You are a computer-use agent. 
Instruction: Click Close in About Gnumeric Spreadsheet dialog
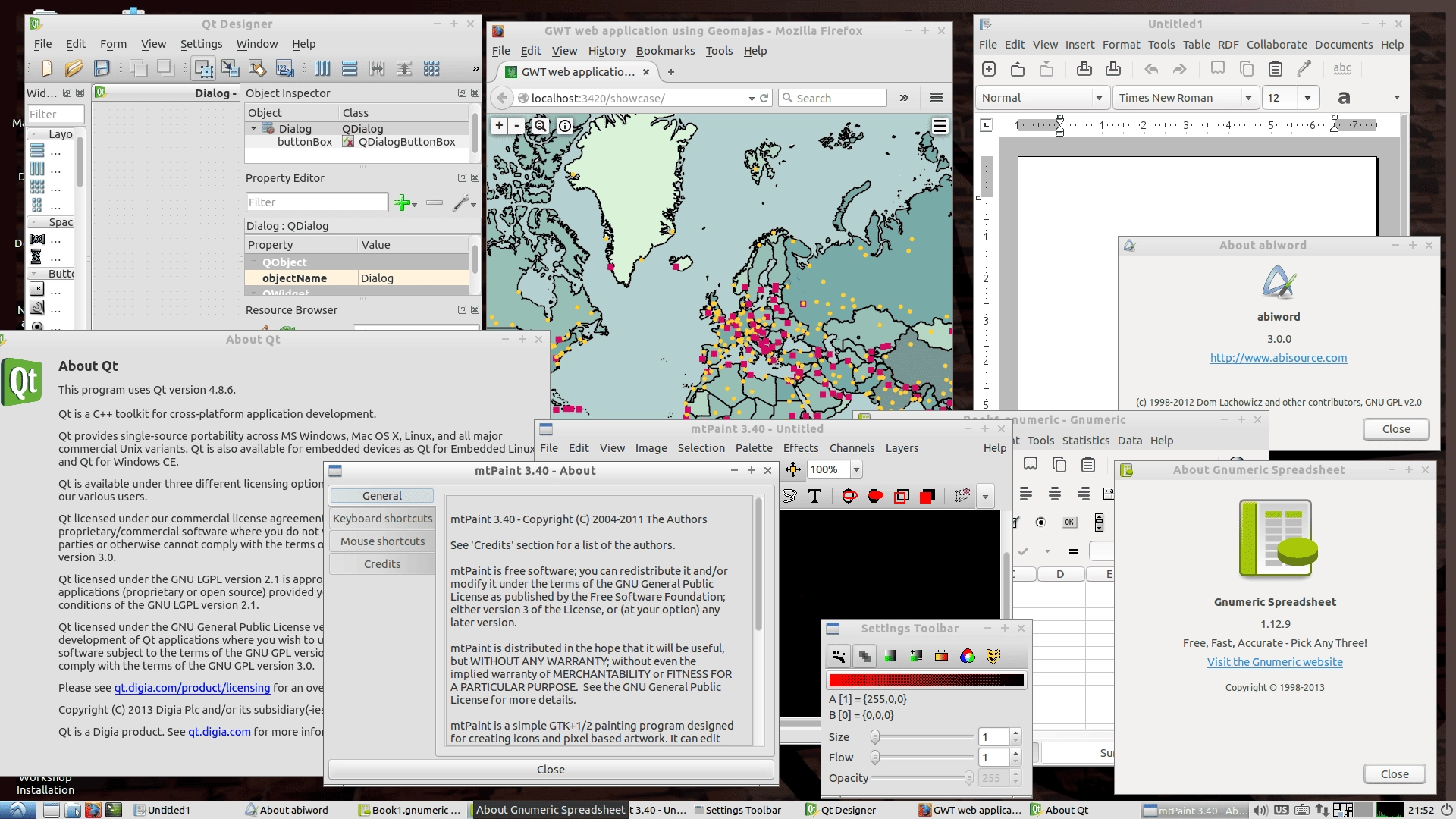point(1395,774)
